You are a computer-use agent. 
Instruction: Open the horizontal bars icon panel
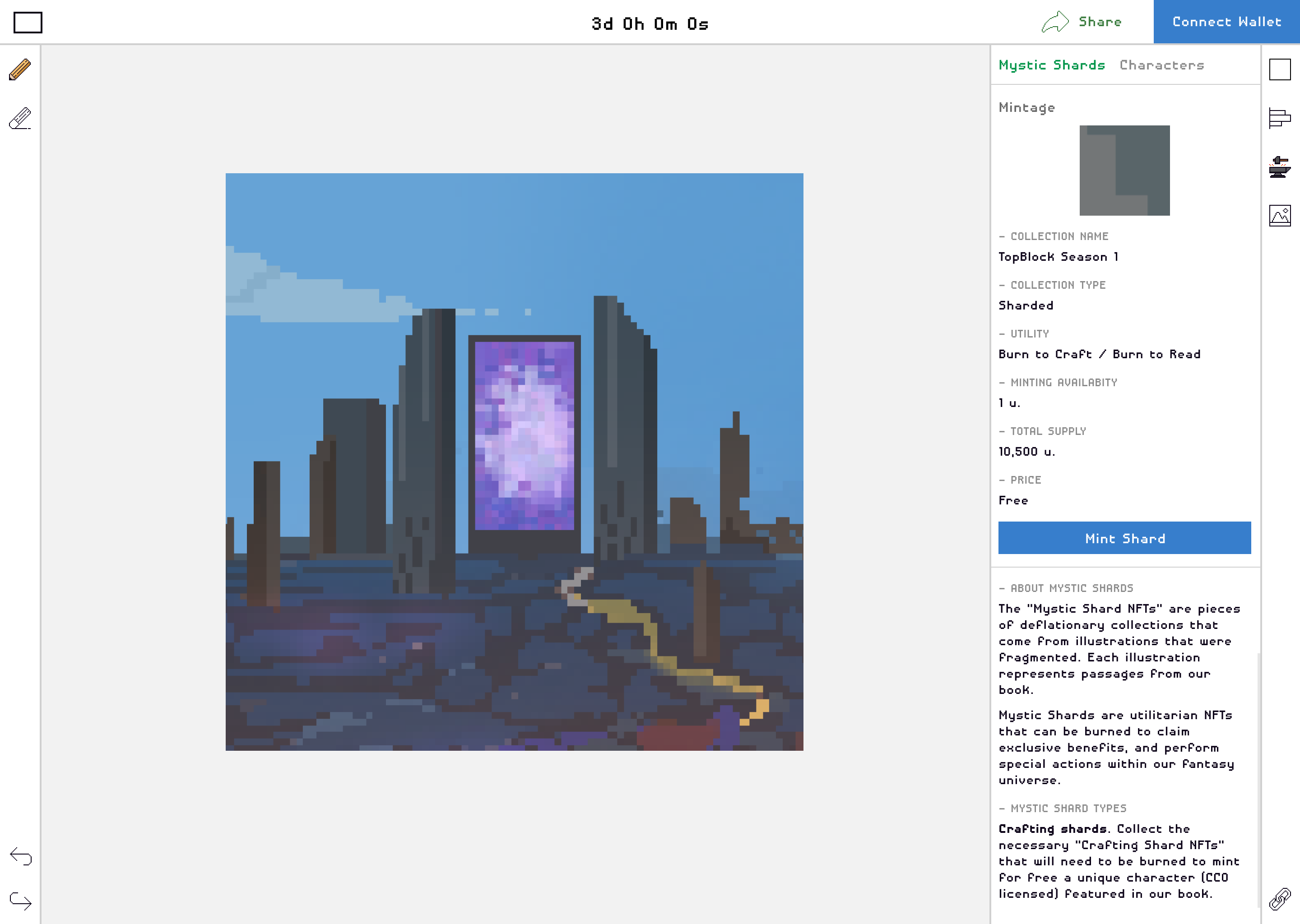[x=1280, y=118]
